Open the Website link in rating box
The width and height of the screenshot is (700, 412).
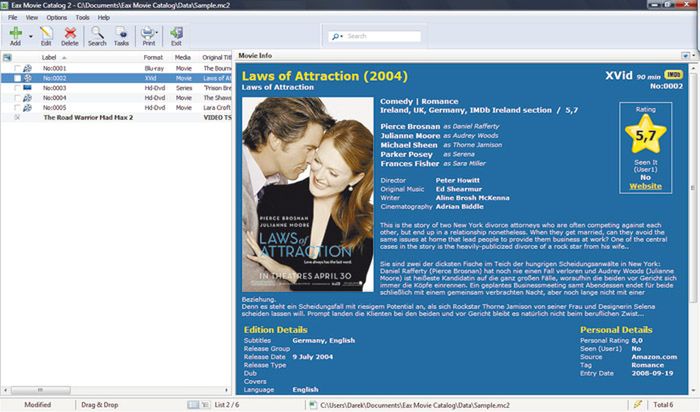646,186
